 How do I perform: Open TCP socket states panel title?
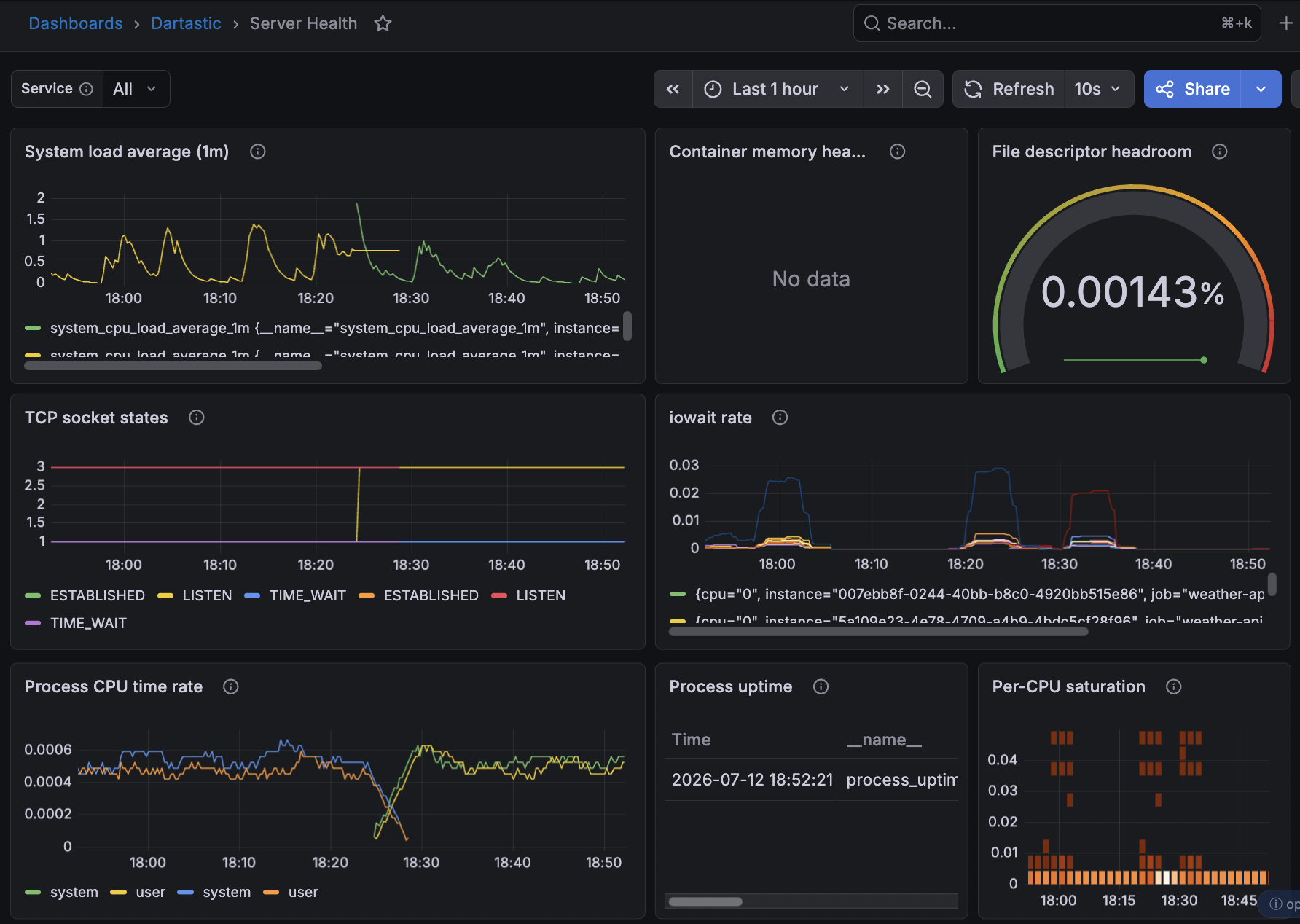pos(96,418)
